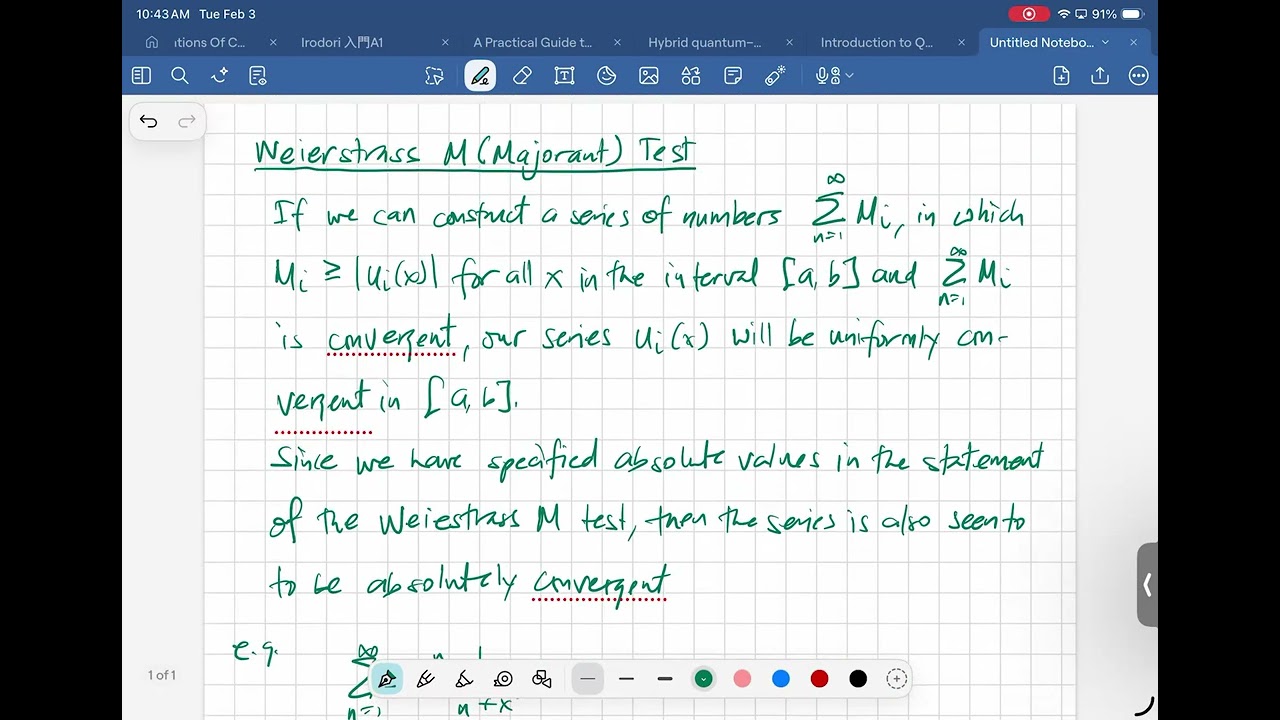Tap the 91% battery indicator
The height and width of the screenshot is (720, 1280).
click(x=1118, y=14)
